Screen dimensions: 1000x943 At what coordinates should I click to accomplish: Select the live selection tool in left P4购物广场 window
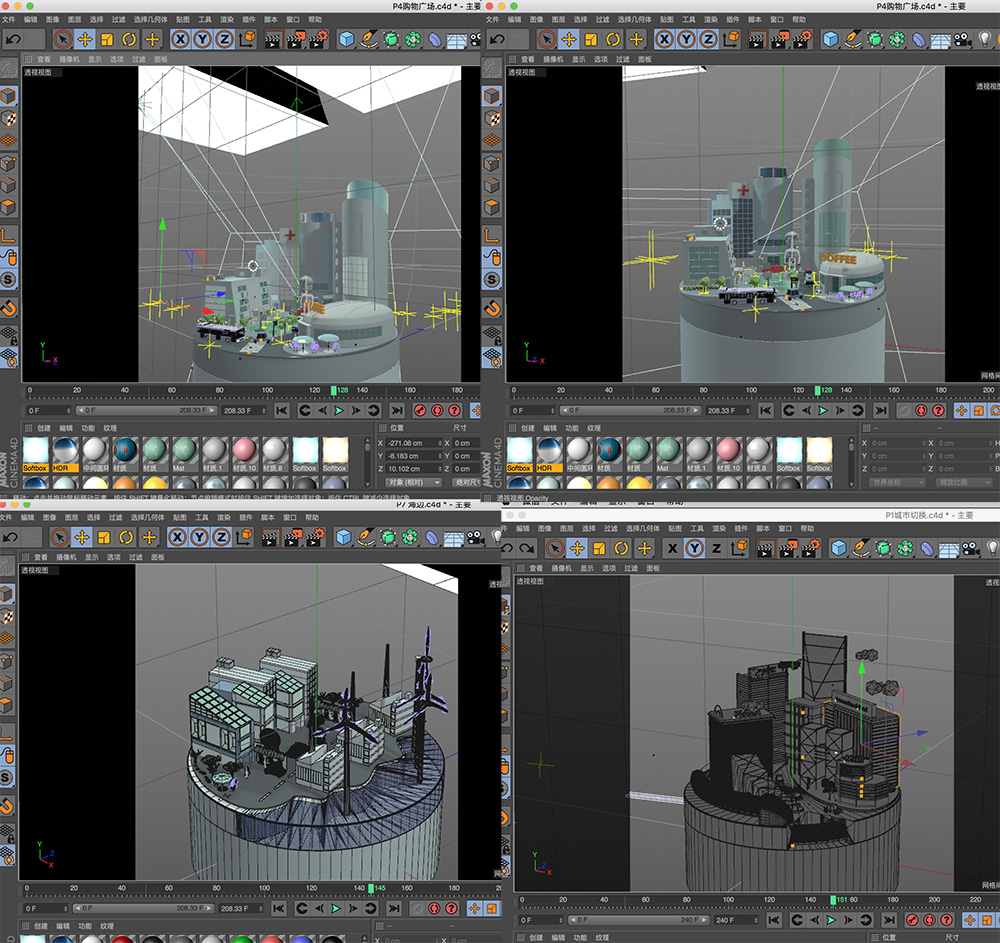tap(62, 40)
